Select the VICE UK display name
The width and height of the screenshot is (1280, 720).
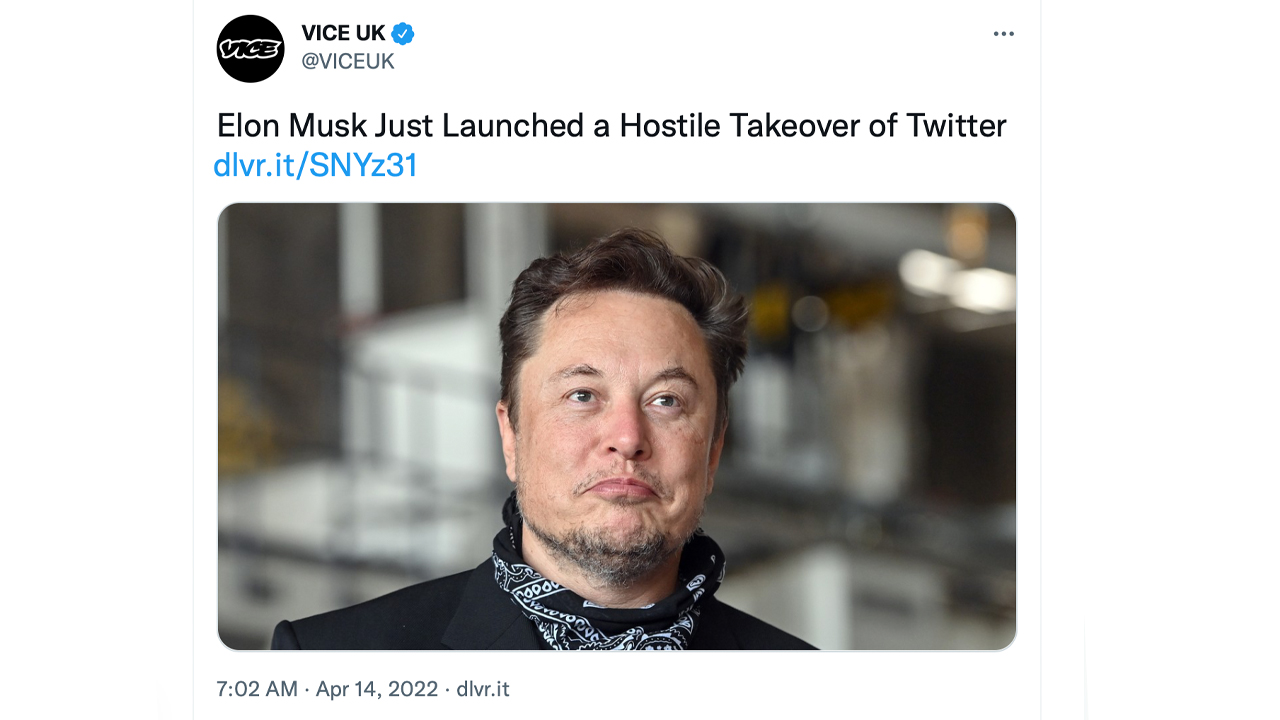tap(341, 31)
